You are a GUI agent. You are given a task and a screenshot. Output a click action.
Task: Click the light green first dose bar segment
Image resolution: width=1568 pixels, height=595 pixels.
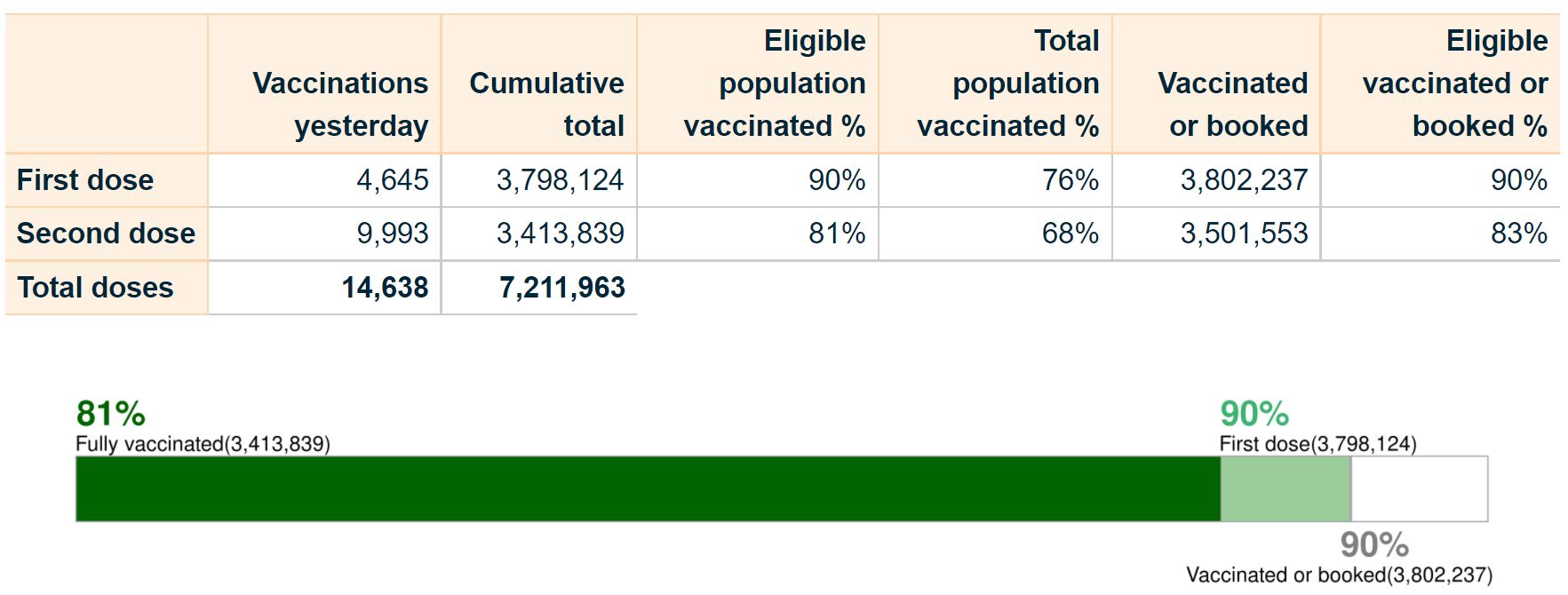coord(1285,488)
